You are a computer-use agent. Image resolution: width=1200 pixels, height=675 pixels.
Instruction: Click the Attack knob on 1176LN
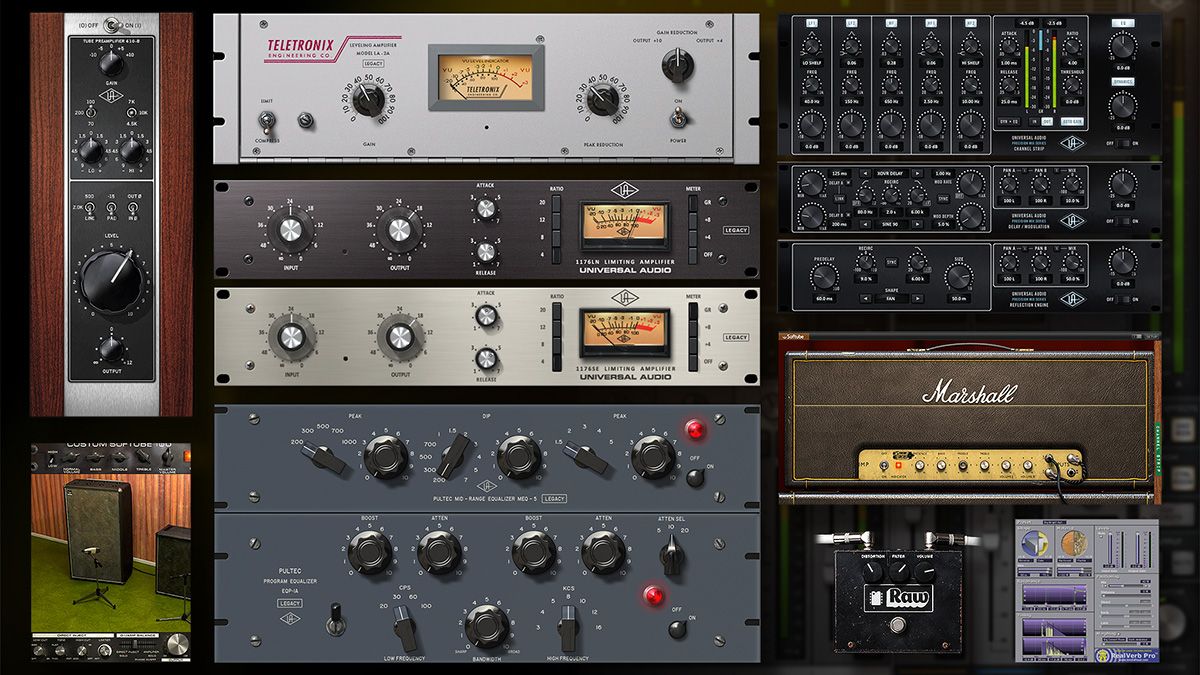click(486, 208)
